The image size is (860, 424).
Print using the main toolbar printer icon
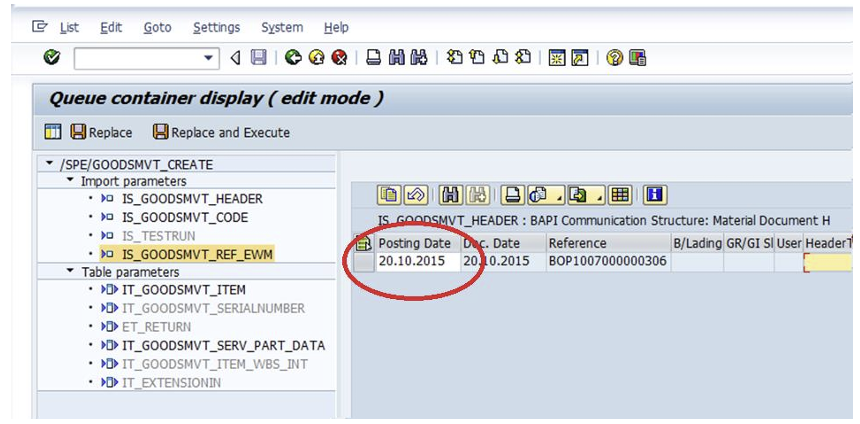tap(374, 57)
